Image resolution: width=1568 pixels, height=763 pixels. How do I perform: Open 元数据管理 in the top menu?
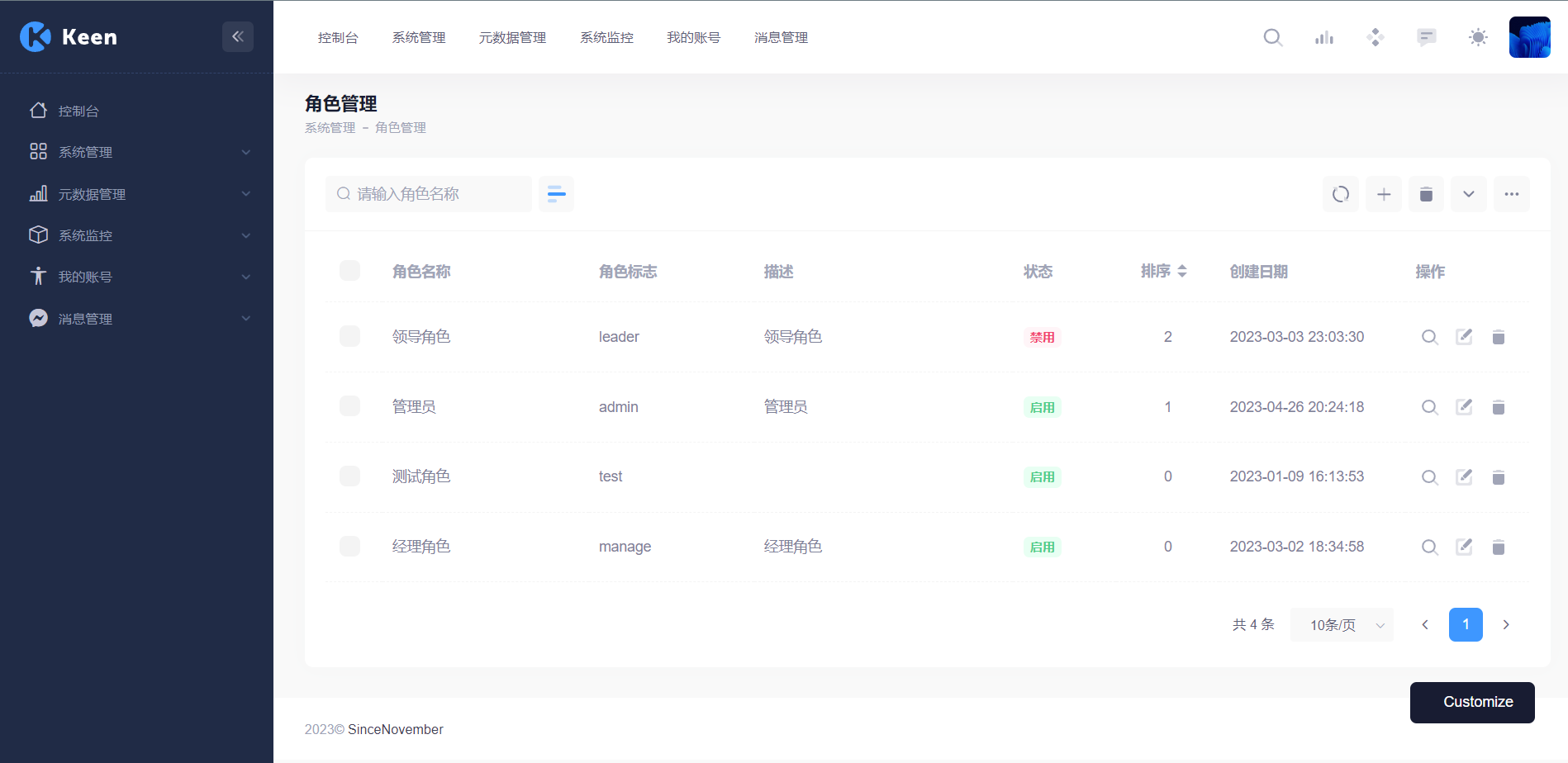[x=512, y=37]
